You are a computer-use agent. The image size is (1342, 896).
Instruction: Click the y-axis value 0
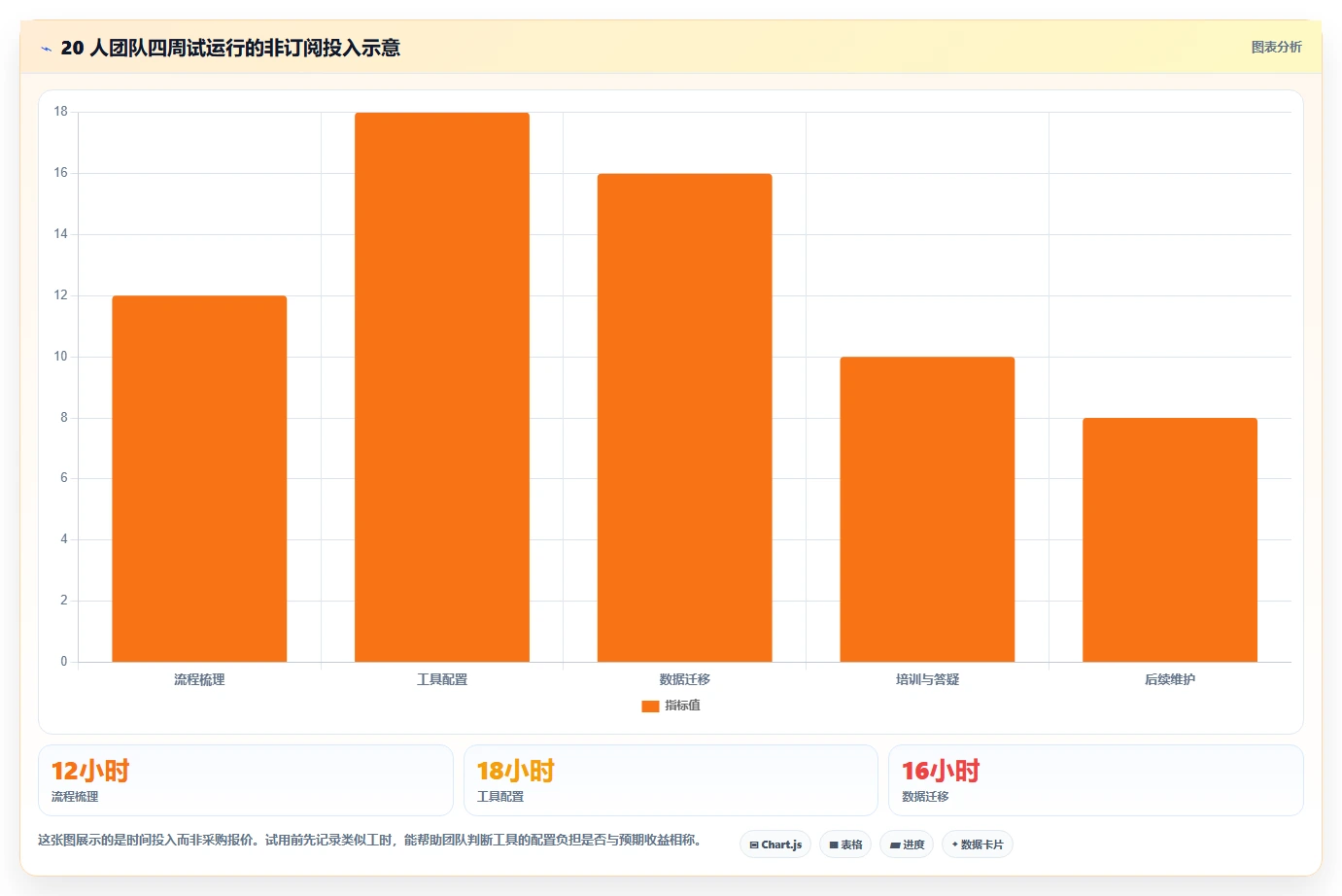click(64, 662)
